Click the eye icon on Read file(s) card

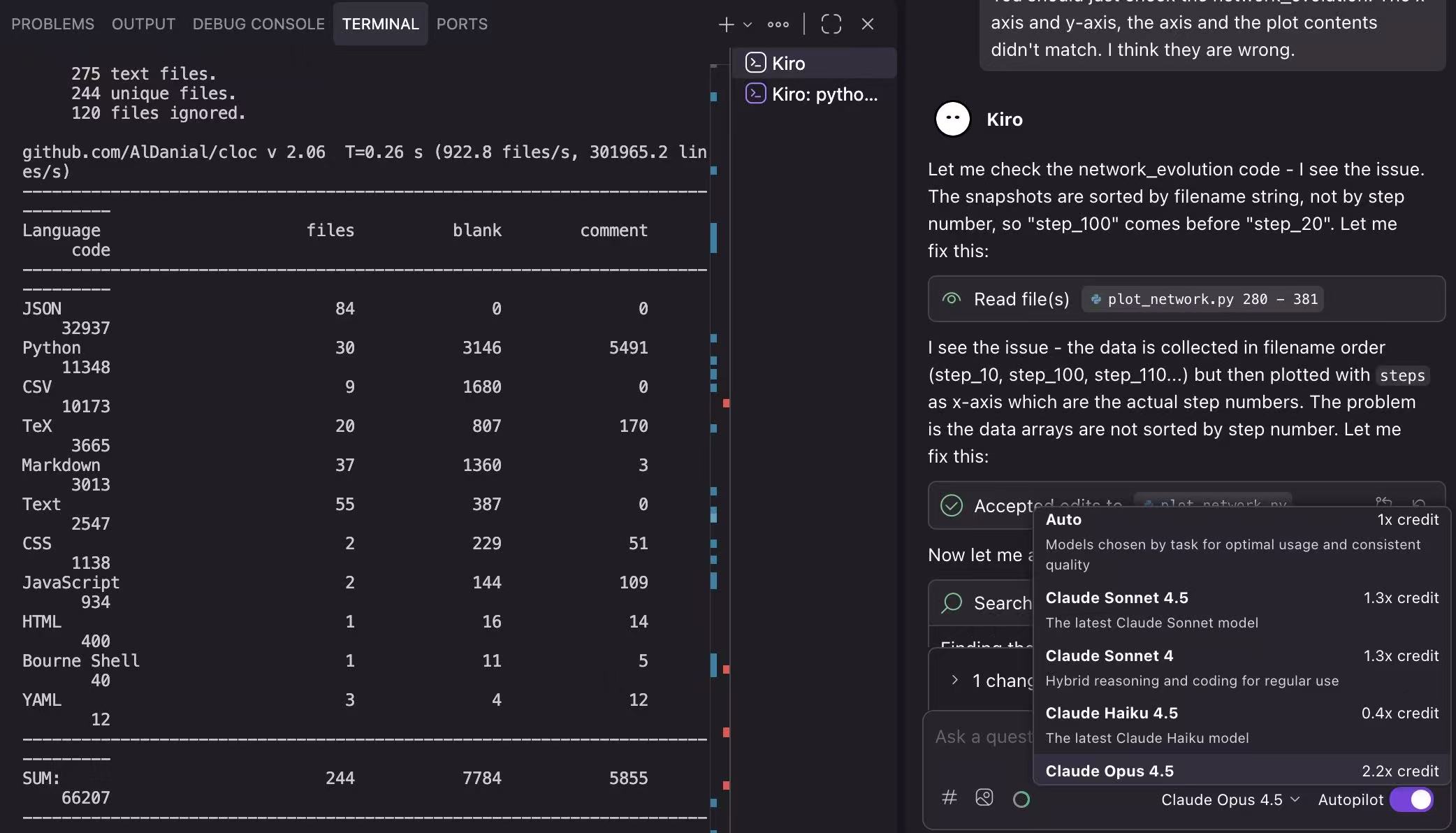click(952, 298)
